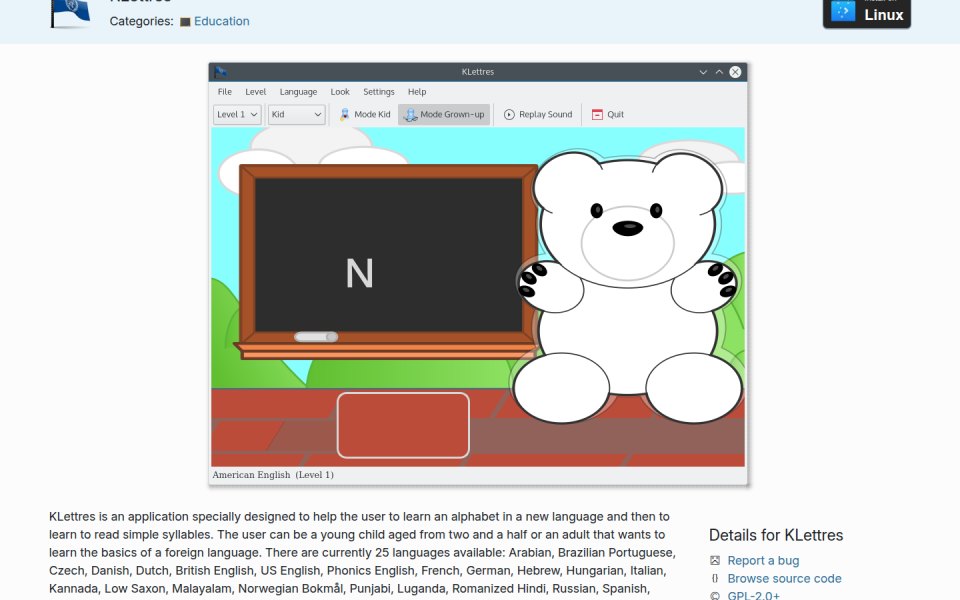The image size is (960, 600).
Task: Click the chalk eraser on the blackboard ledge
Action: coord(316,337)
